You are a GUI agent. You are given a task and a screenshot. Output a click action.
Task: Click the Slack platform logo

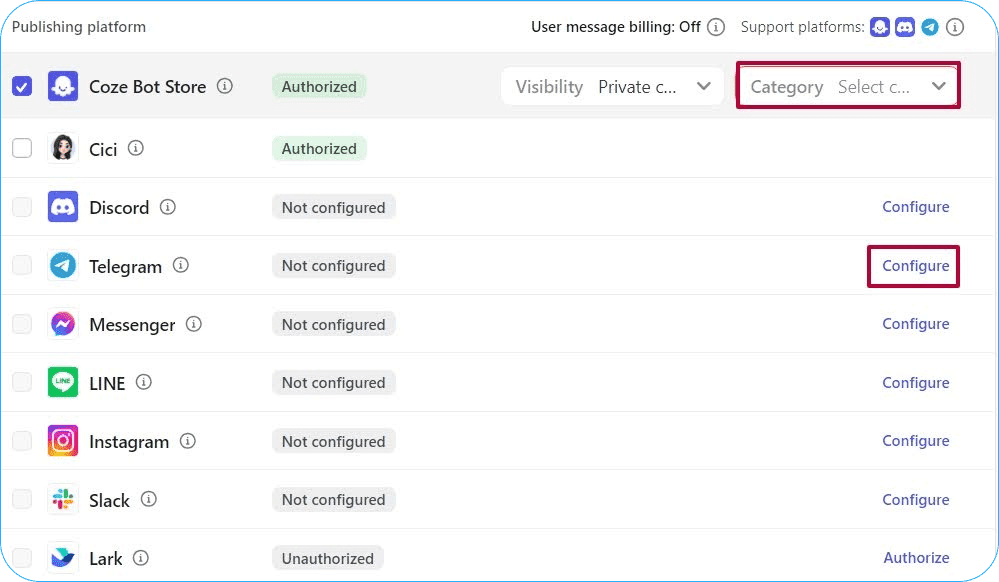[62, 500]
